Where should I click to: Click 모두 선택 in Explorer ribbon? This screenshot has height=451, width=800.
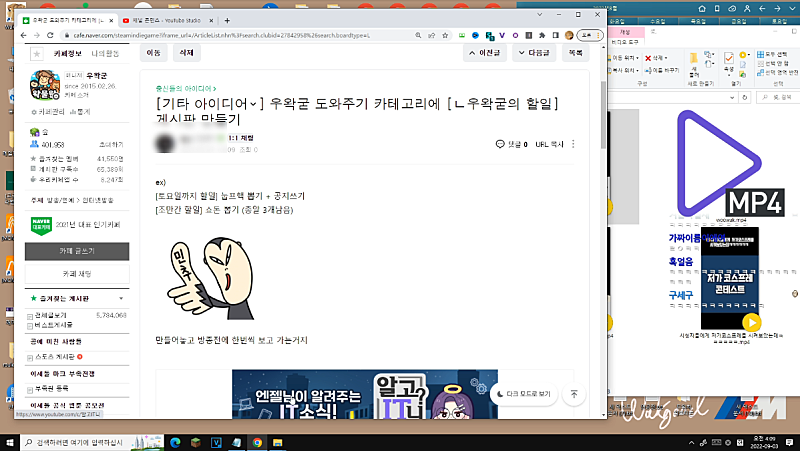(x=772, y=55)
